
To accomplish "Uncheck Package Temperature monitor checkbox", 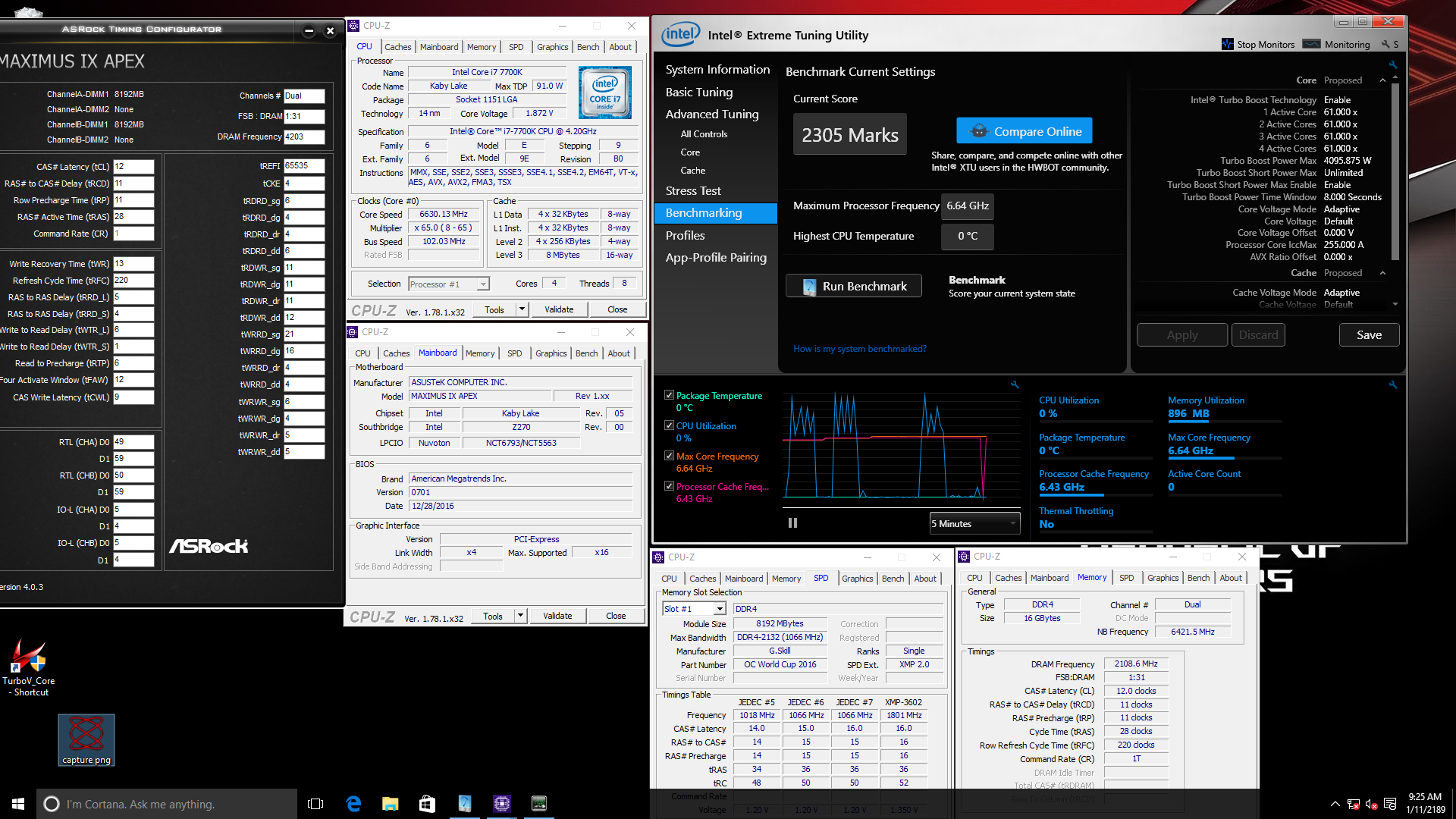I will [669, 395].
